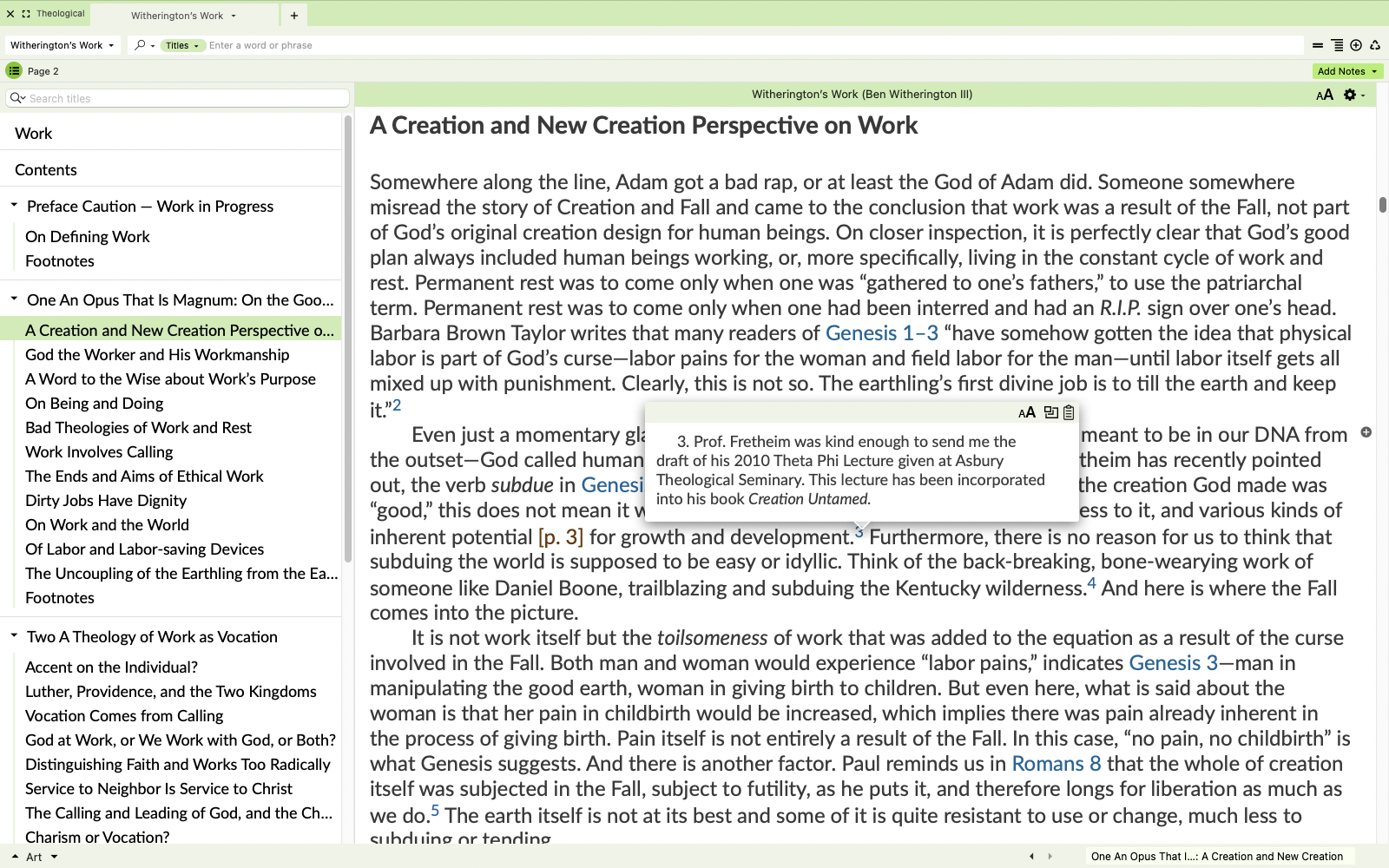Open the Genesis 1–3 scripture link
The image size is (1389, 868).
(881, 333)
